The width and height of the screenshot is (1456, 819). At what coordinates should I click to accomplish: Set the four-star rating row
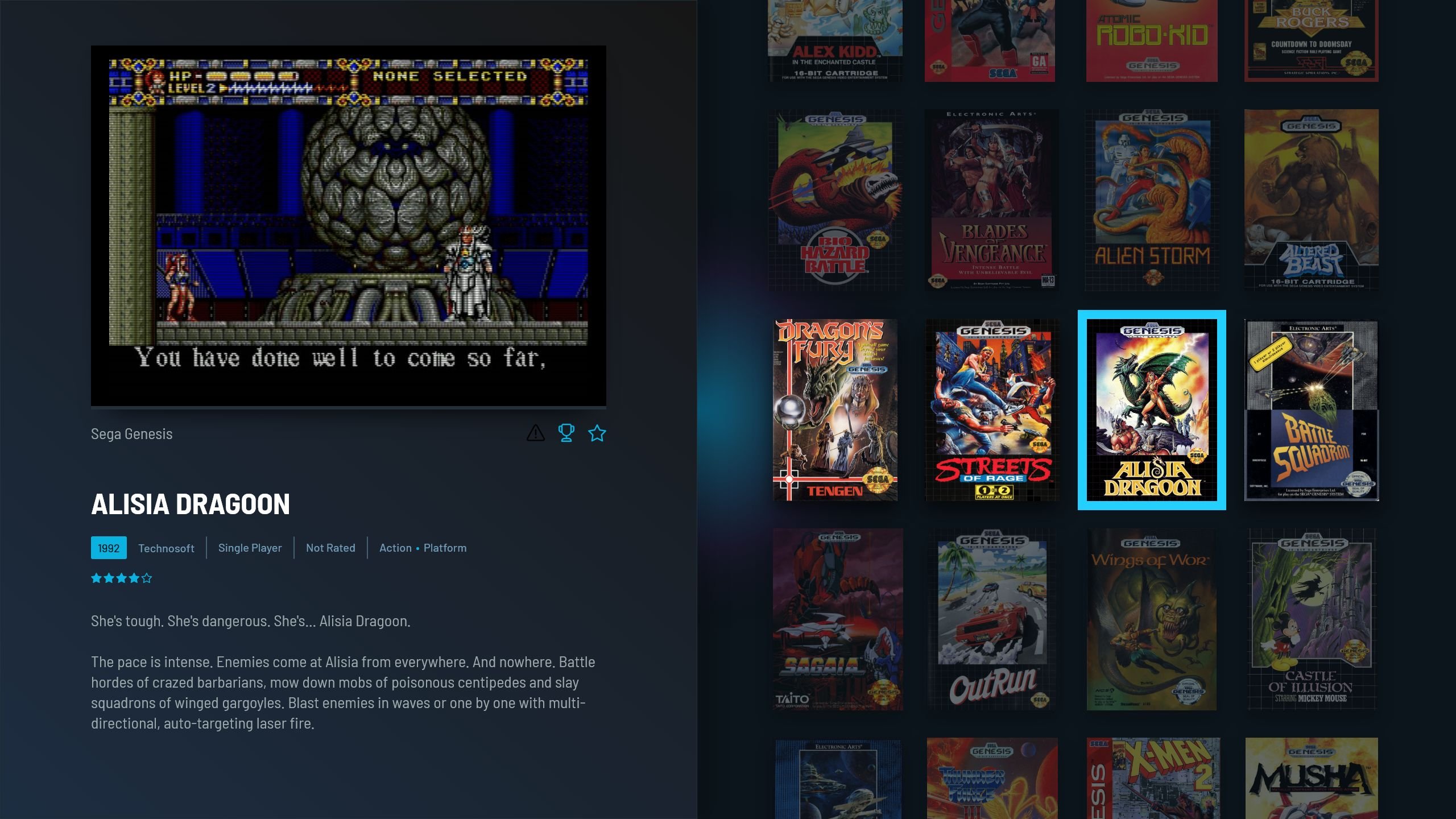[x=122, y=578]
